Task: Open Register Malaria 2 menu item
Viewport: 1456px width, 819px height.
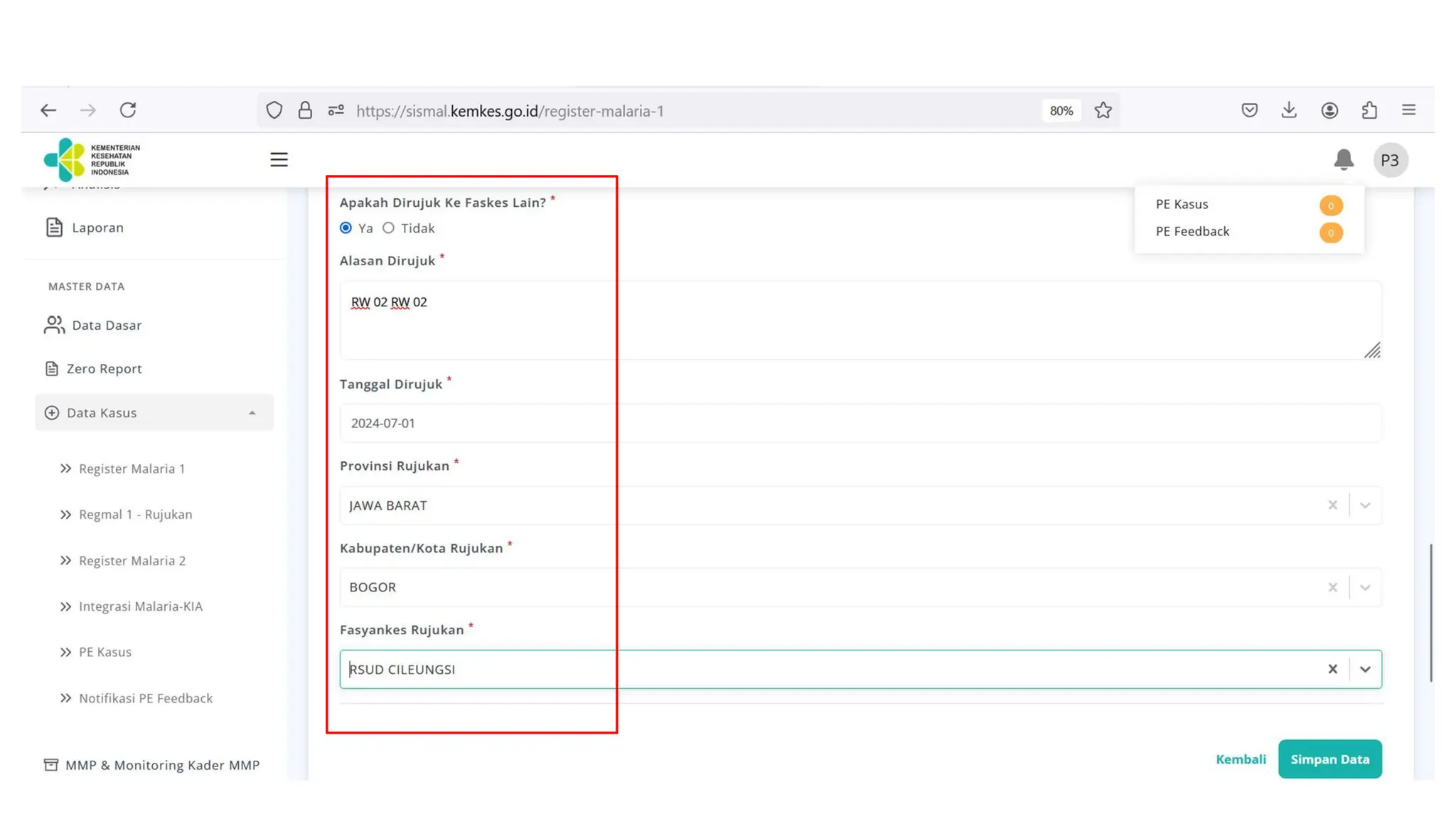Action: point(132,560)
